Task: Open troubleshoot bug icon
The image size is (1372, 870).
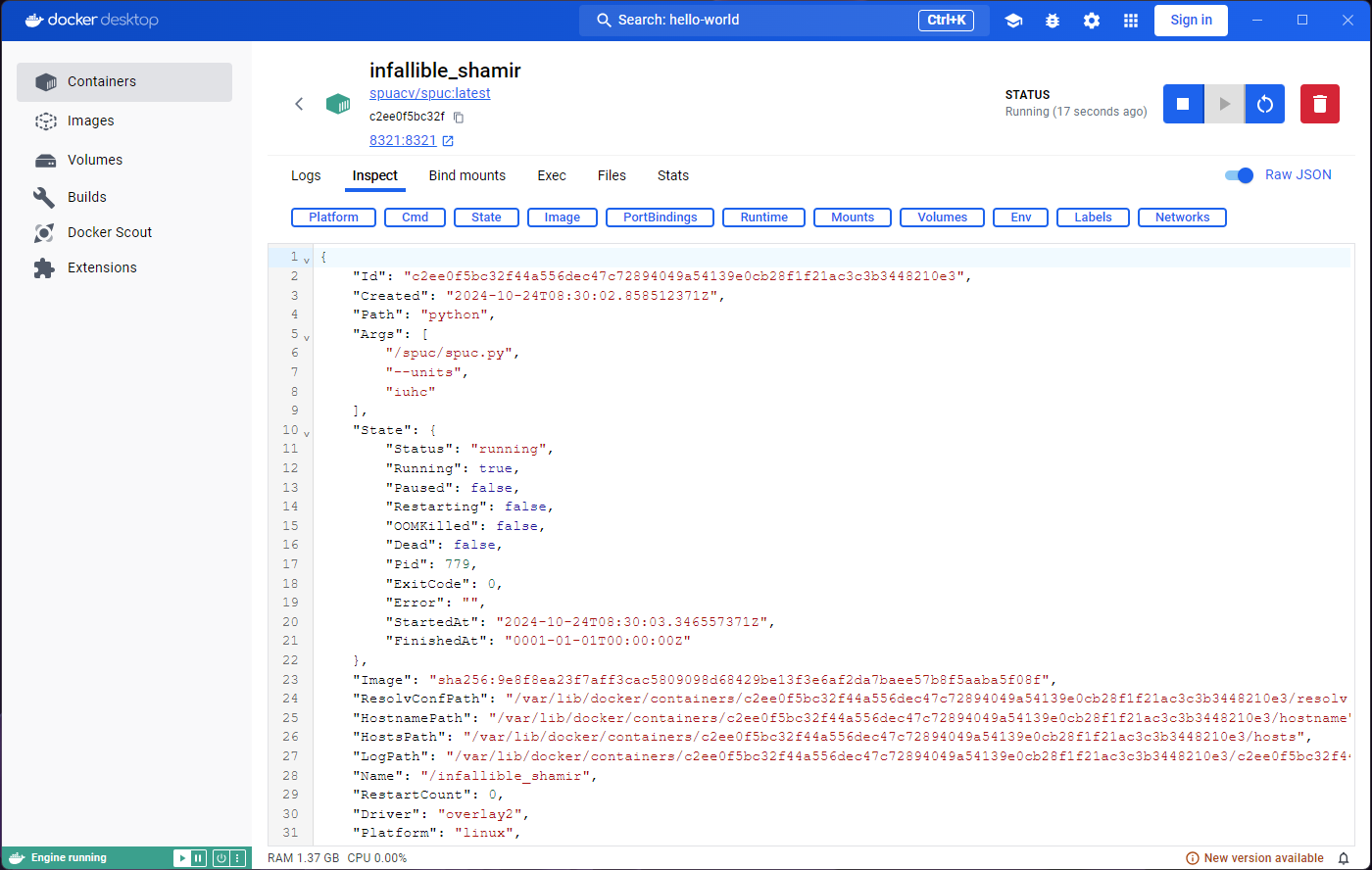Action: (1053, 21)
